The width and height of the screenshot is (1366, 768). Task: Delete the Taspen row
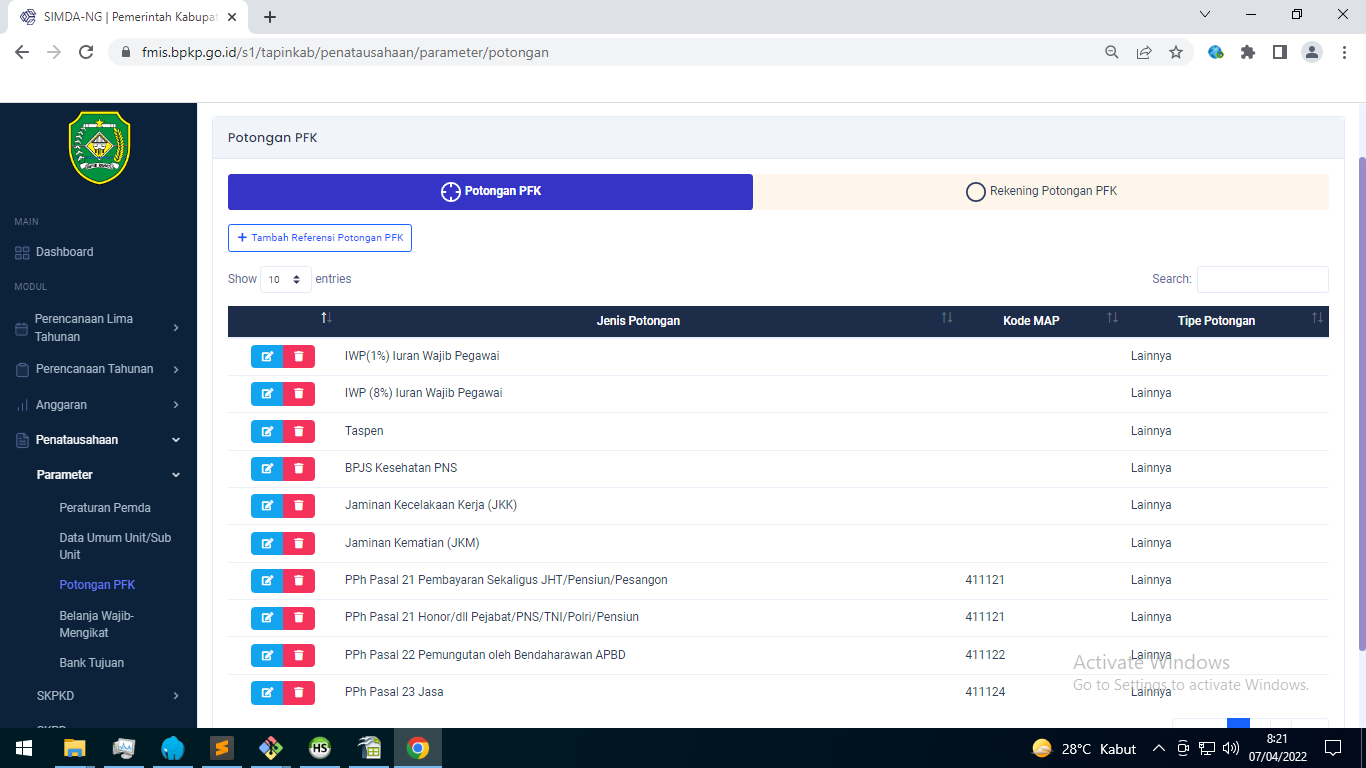299,432
